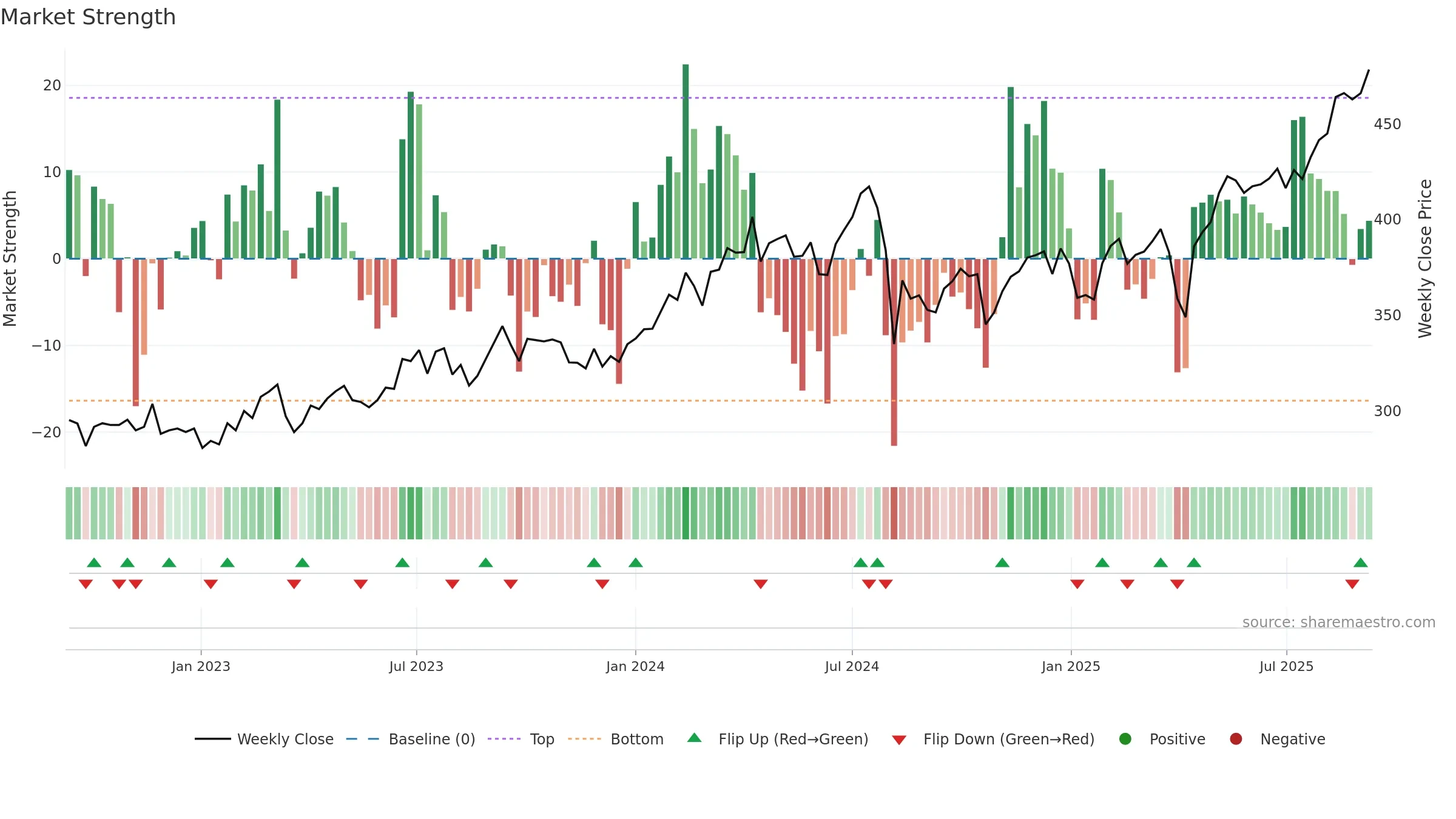Toggle the Top legend entry
Image resolution: width=1456 pixels, height=819 pixels.
pyautogui.click(x=521, y=739)
